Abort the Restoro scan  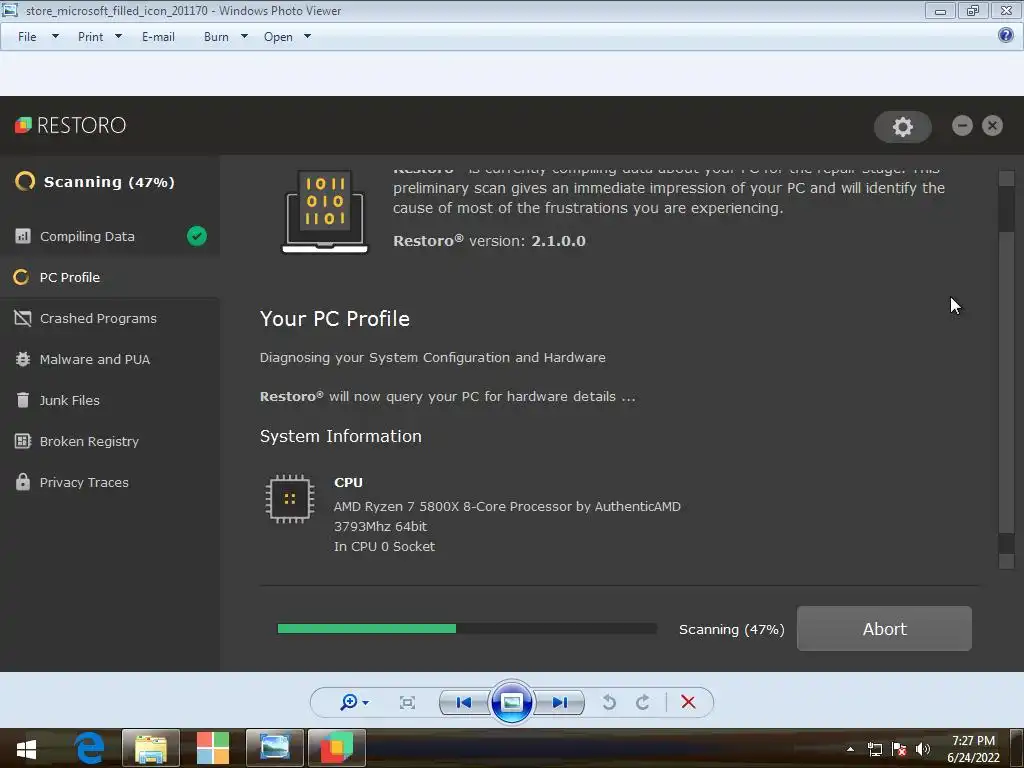884,628
